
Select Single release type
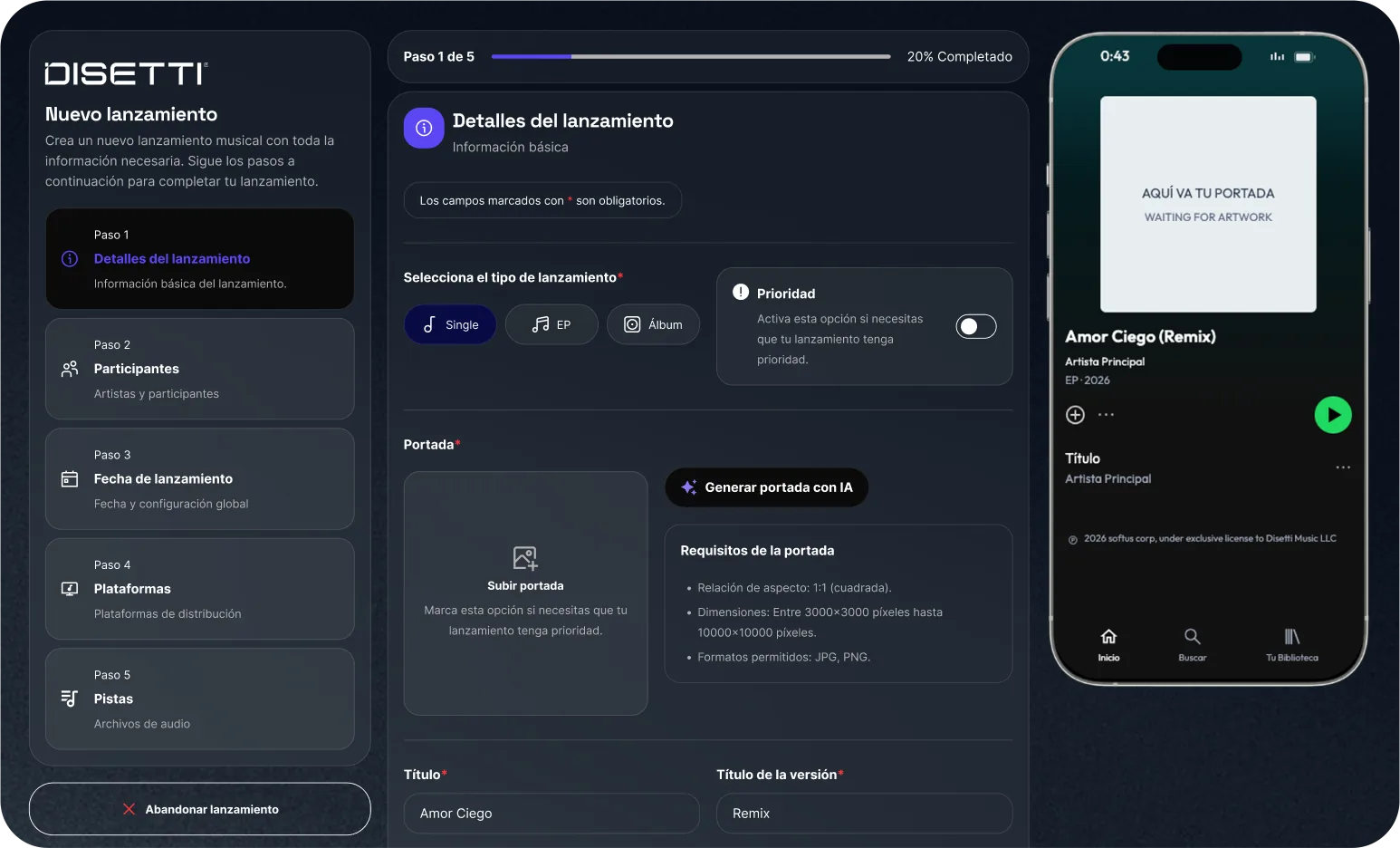point(450,324)
